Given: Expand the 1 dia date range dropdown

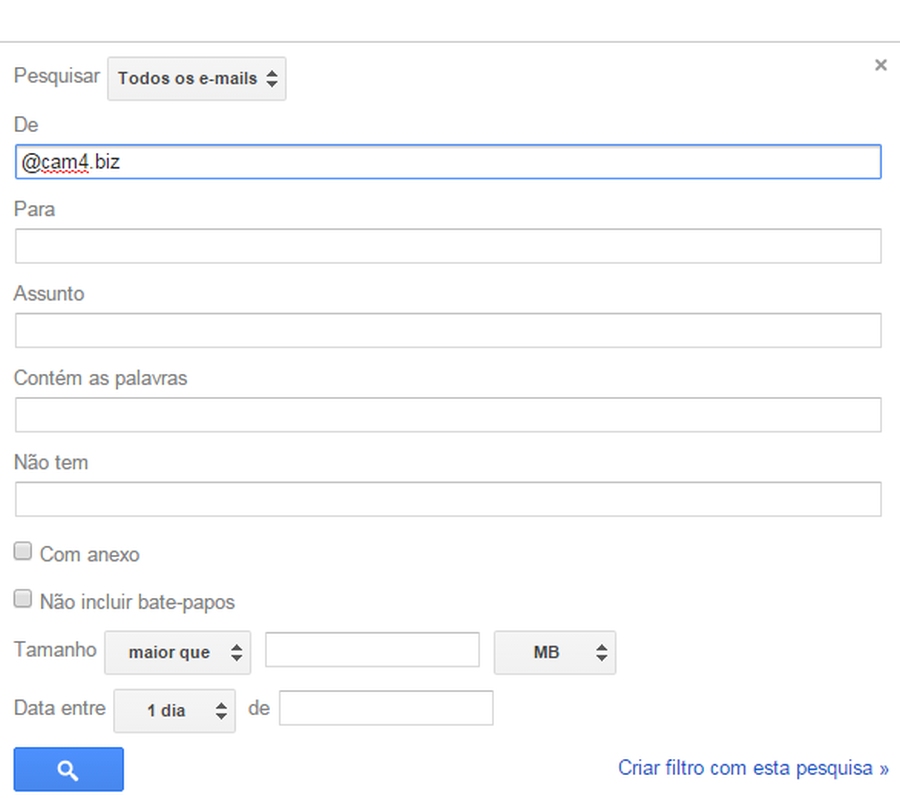Looking at the screenshot, I should coord(174,711).
